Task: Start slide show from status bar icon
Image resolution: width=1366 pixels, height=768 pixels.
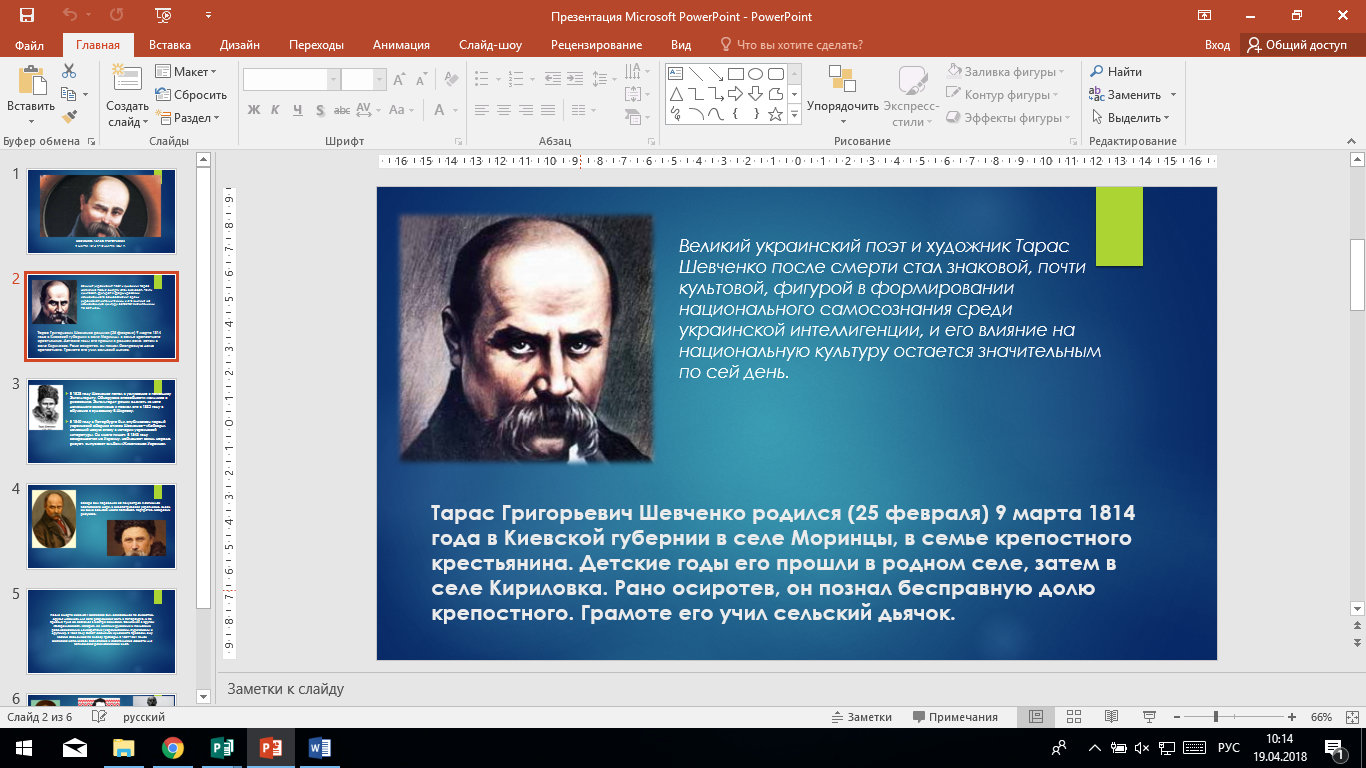Action: pyautogui.click(x=1149, y=717)
